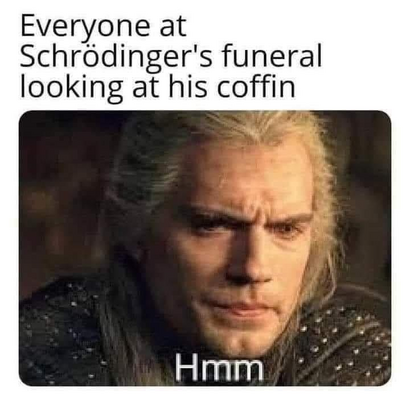Click the "Hmm" subtitle text
This screenshot has height=400, width=410.
point(219,367)
